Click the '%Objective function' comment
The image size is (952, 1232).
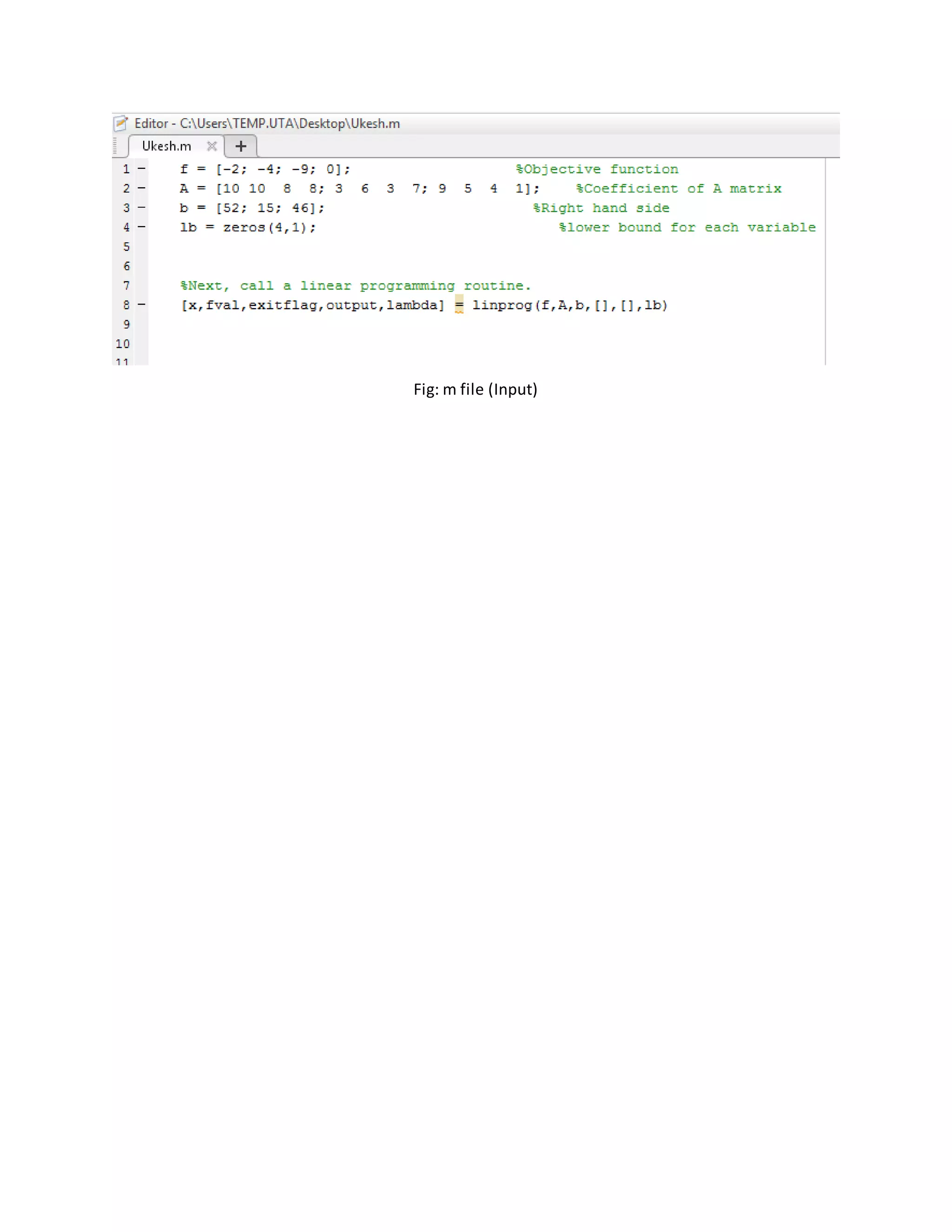coord(597,169)
